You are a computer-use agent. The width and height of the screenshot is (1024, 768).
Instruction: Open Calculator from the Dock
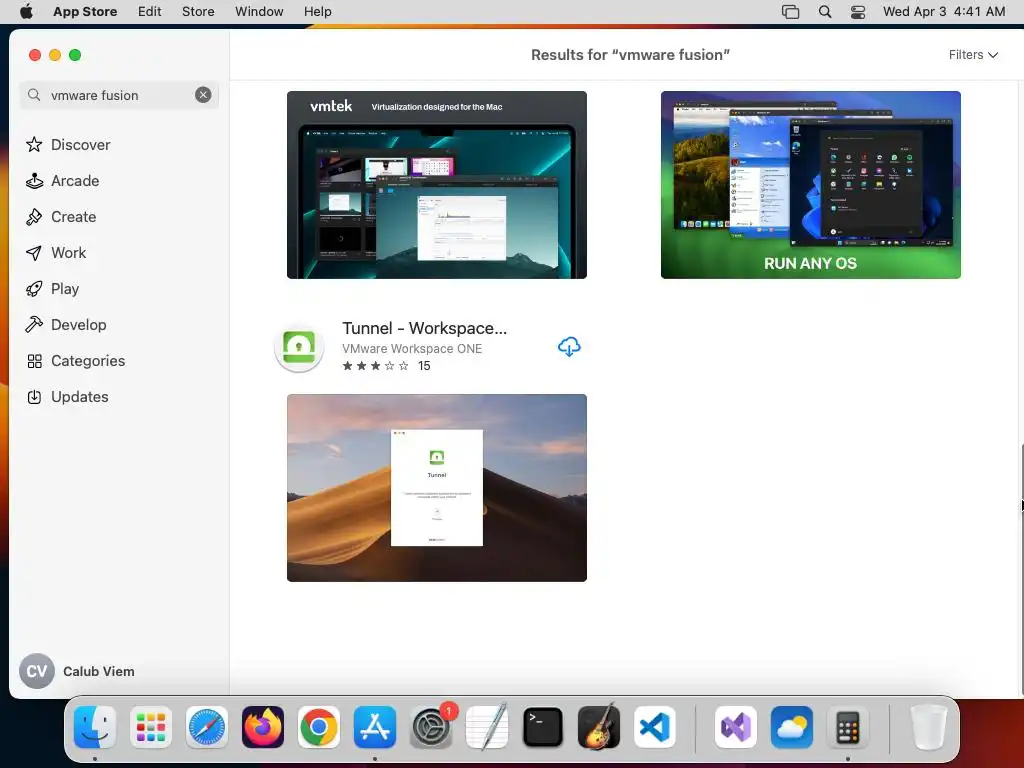point(848,727)
